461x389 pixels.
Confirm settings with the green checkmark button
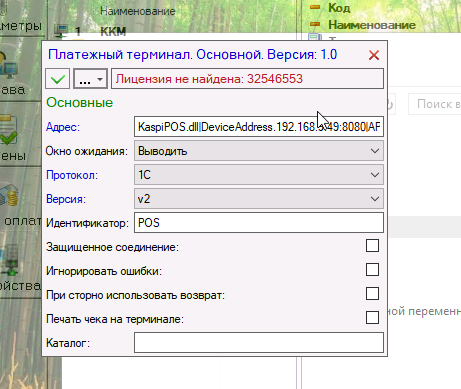(57, 79)
